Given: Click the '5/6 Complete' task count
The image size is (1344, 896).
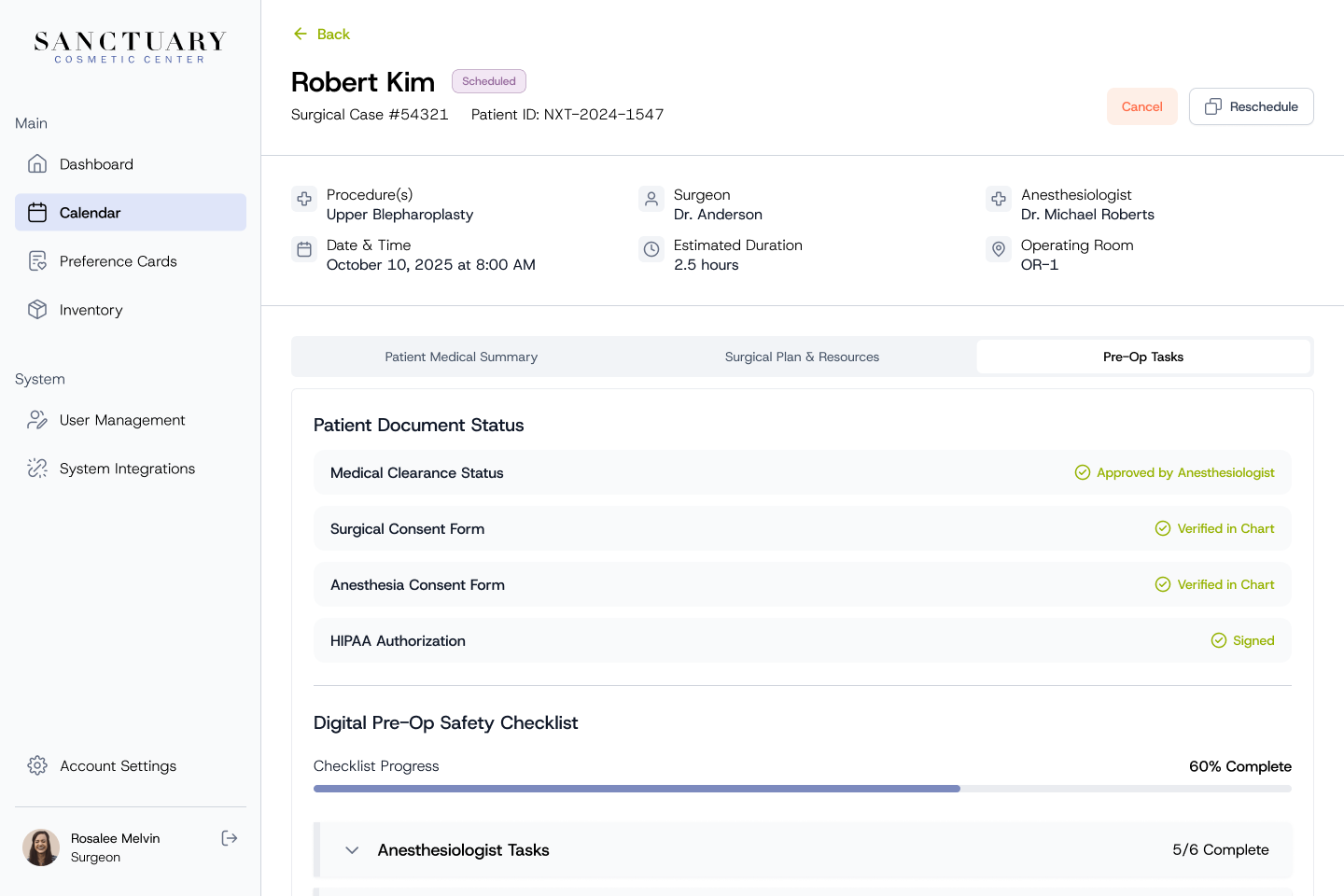Looking at the screenshot, I should point(1221,850).
